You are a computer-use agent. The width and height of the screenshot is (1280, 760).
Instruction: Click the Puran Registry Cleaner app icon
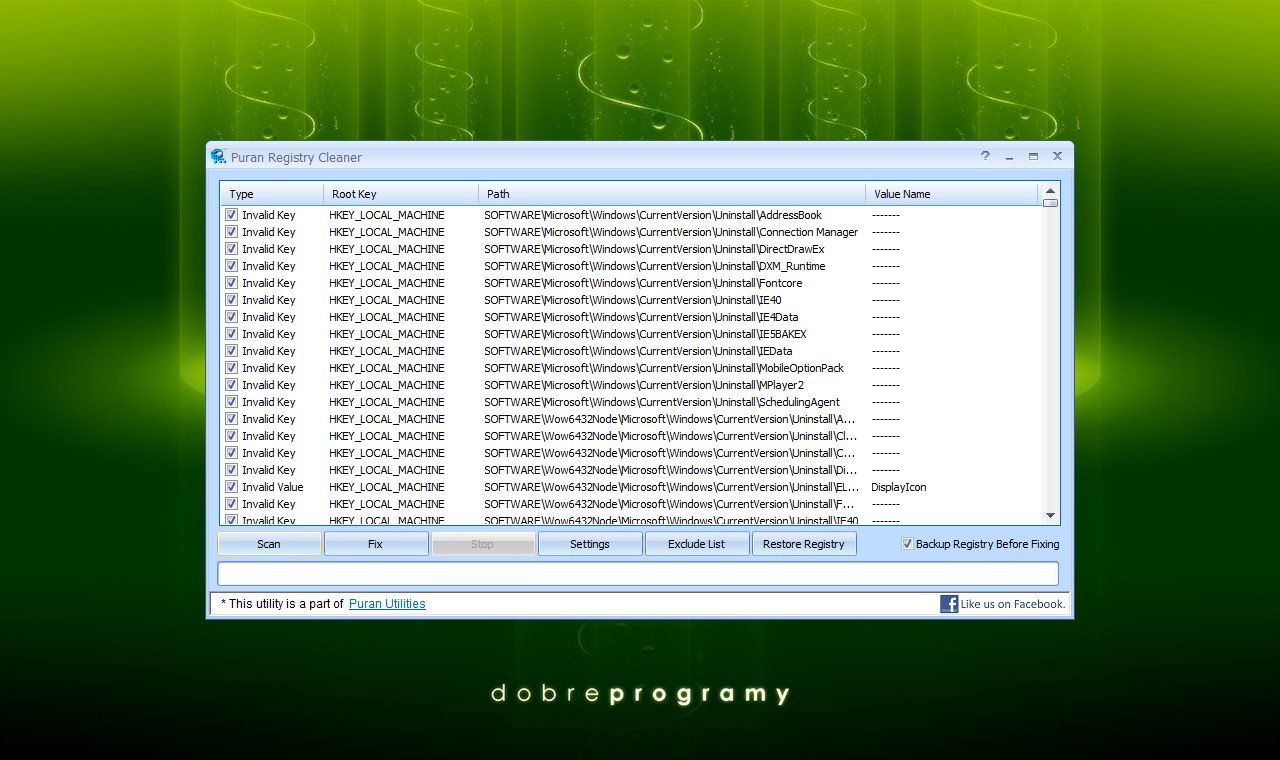(x=218, y=156)
